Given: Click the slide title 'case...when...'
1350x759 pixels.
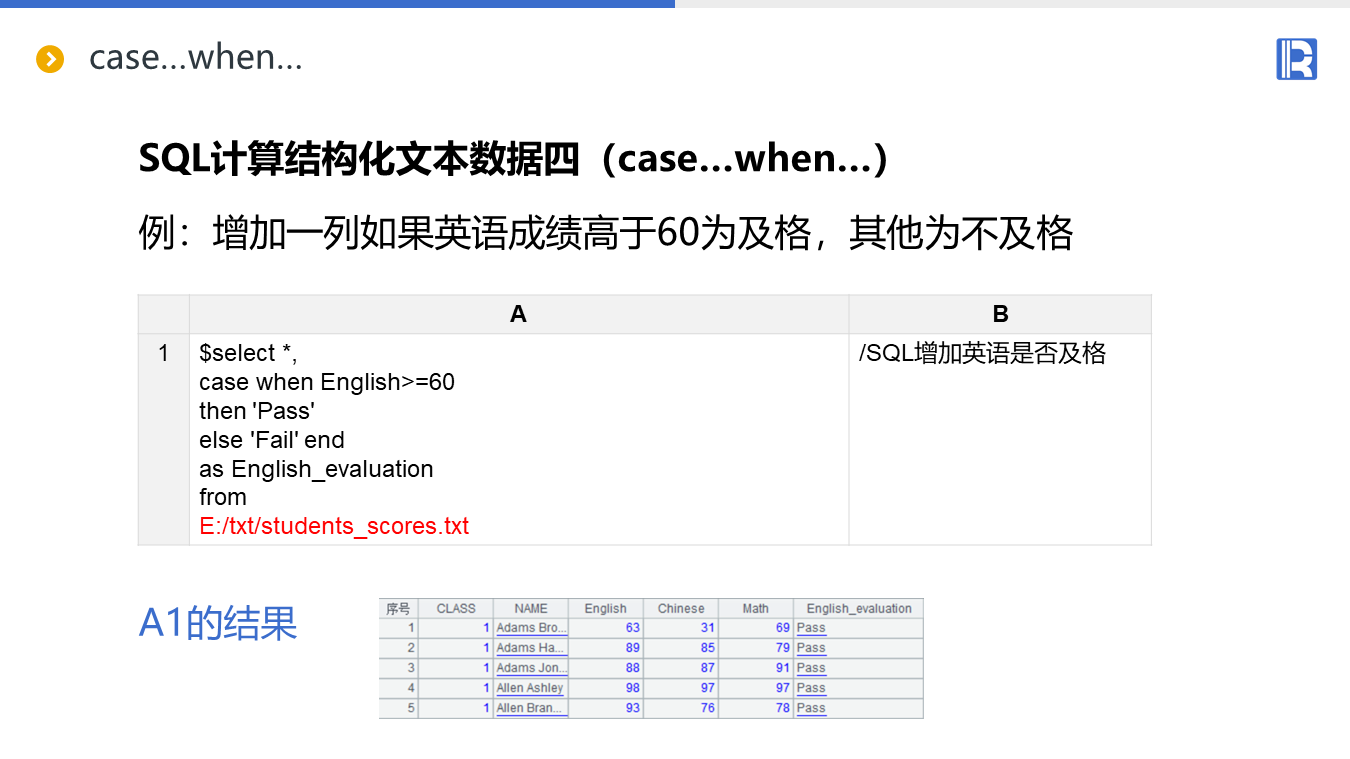Looking at the screenshot, I should click(x=196, y=57).
